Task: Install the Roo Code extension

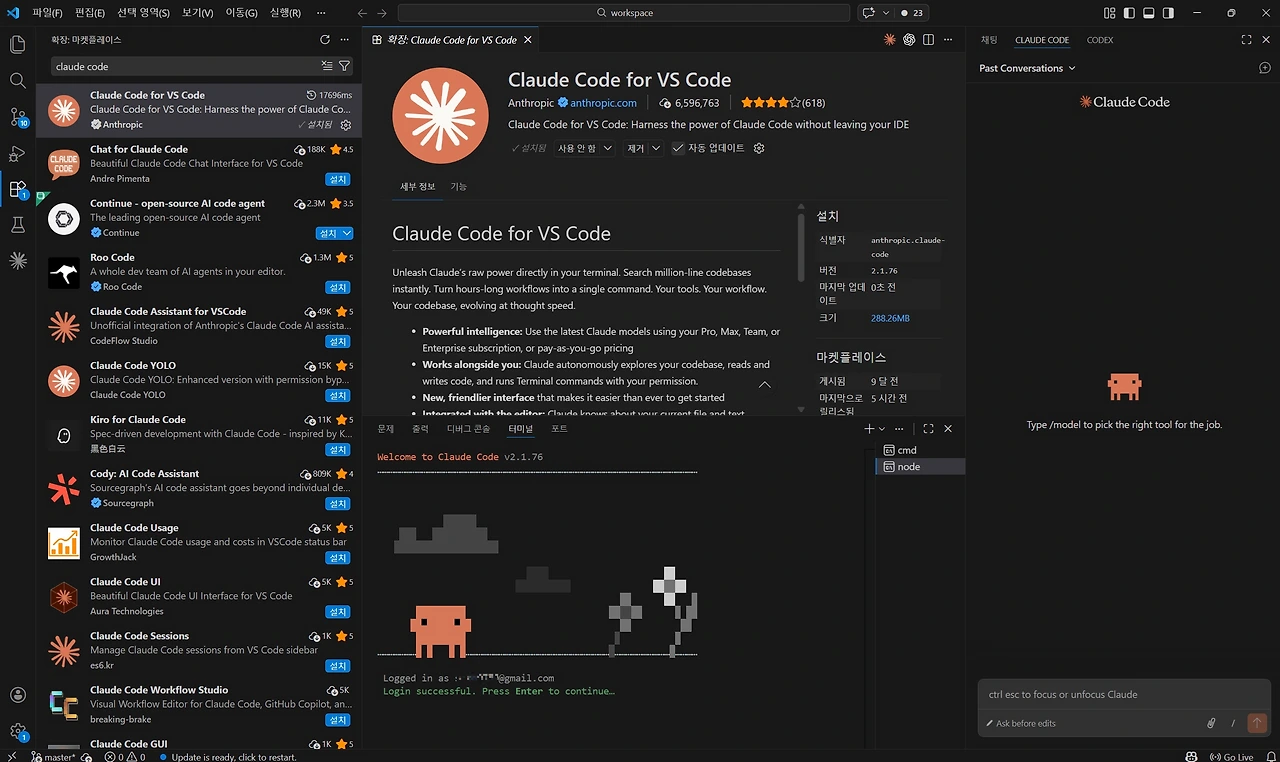Action: tap(338, 287)
